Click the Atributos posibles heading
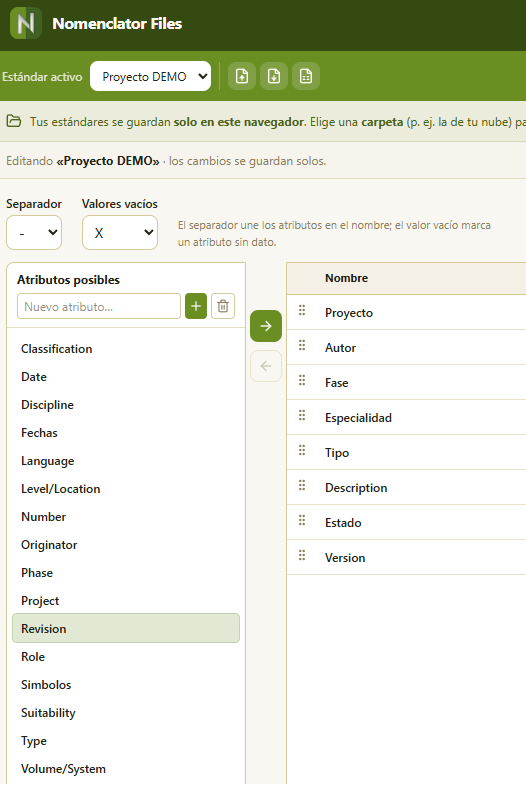The height and width of the screenshot is (785, 526). click(x=69, y=280)
